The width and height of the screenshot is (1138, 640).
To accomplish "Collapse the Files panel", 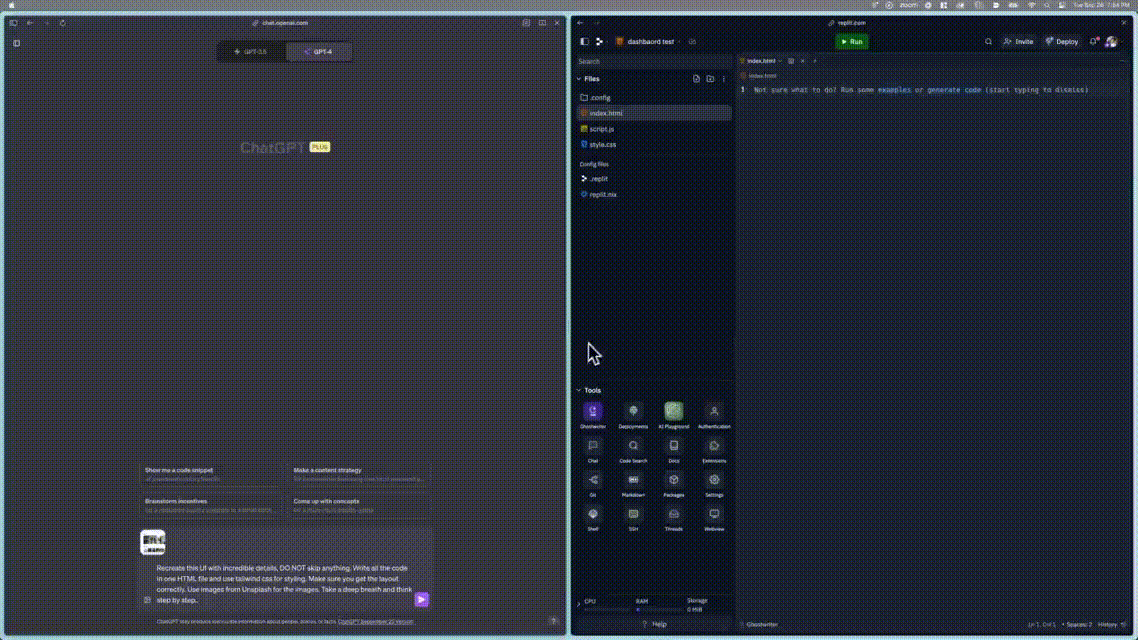I will coord(577,78).
